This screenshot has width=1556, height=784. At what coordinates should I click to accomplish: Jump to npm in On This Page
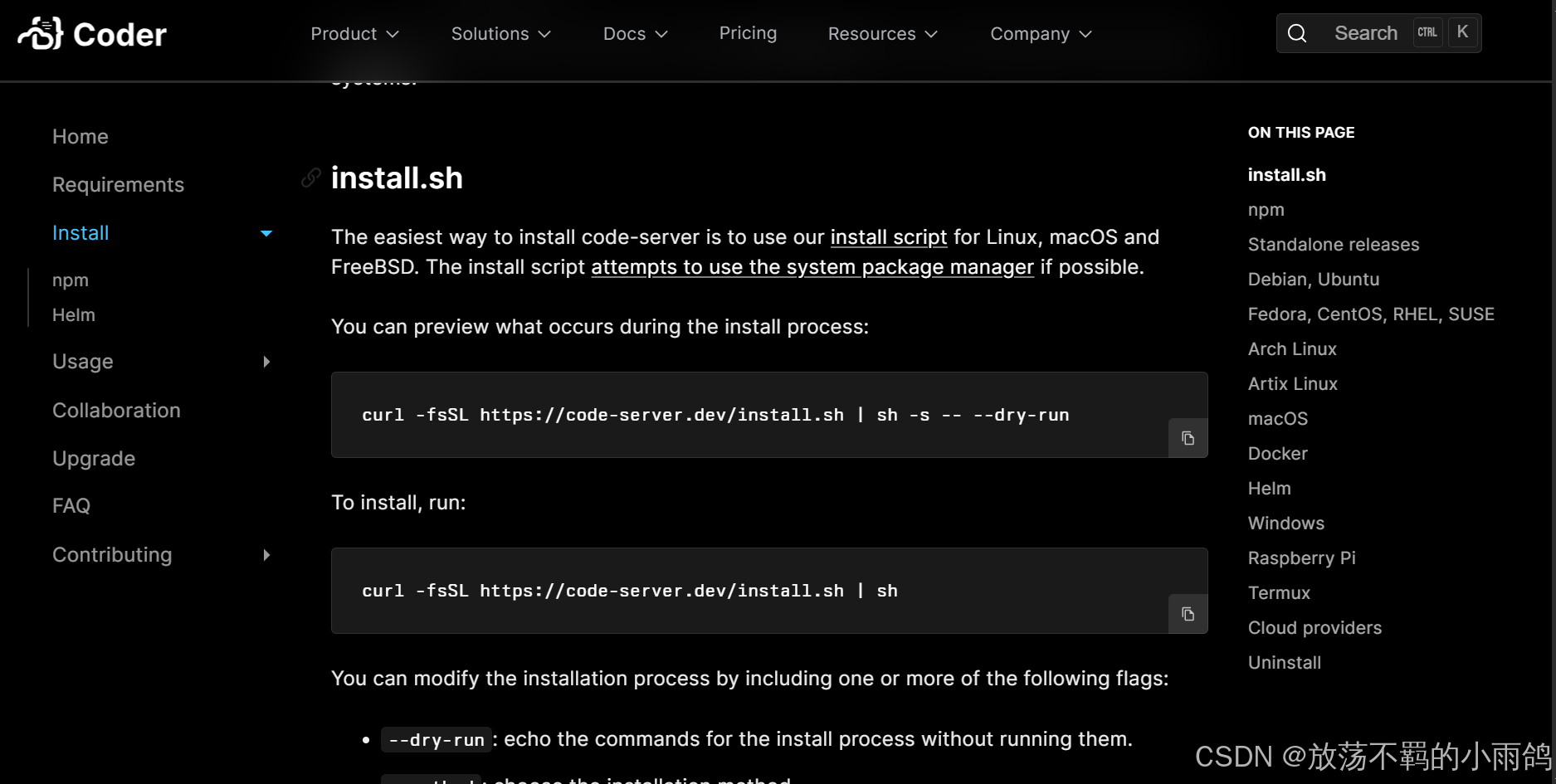coord(1266,210)
